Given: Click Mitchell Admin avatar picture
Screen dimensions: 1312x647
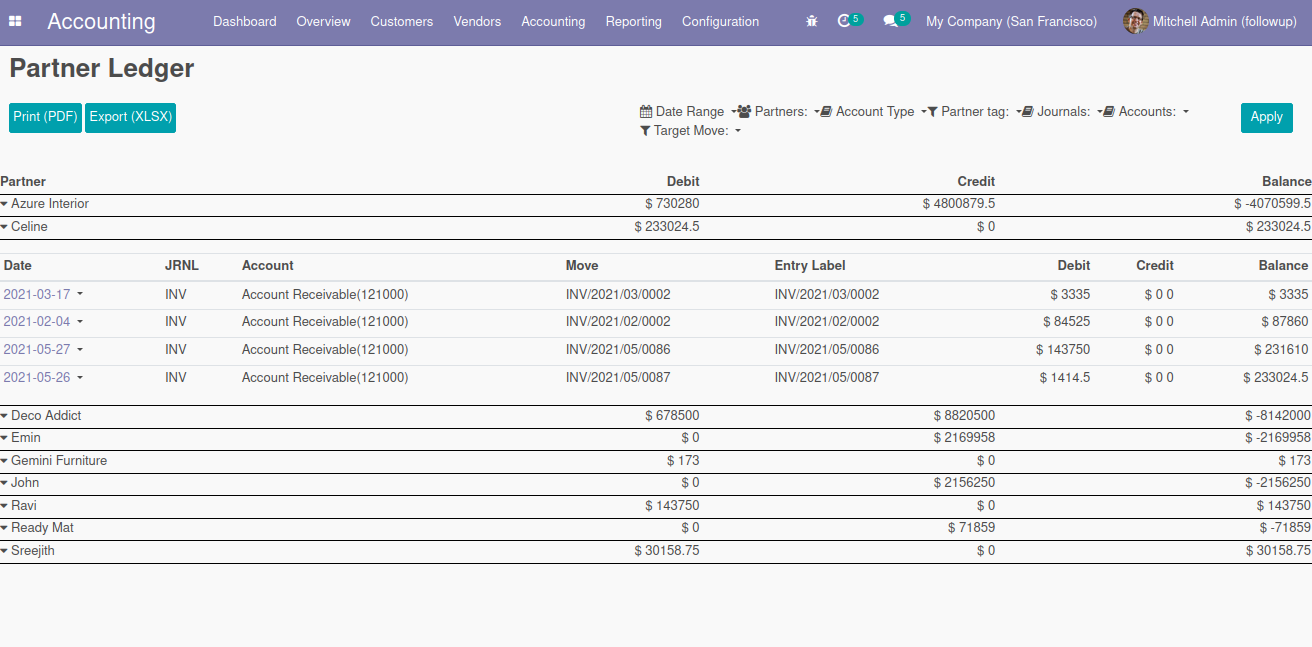Looking at the screenshot, I should tap(1135, 21).
